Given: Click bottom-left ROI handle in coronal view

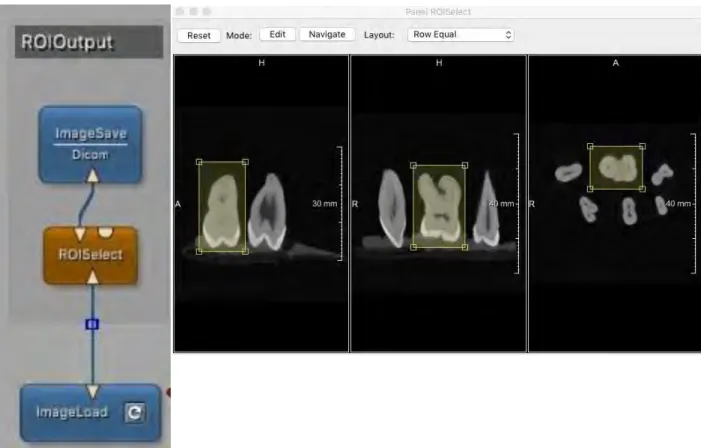Looking at the screenshot, I should click(414, 247).
